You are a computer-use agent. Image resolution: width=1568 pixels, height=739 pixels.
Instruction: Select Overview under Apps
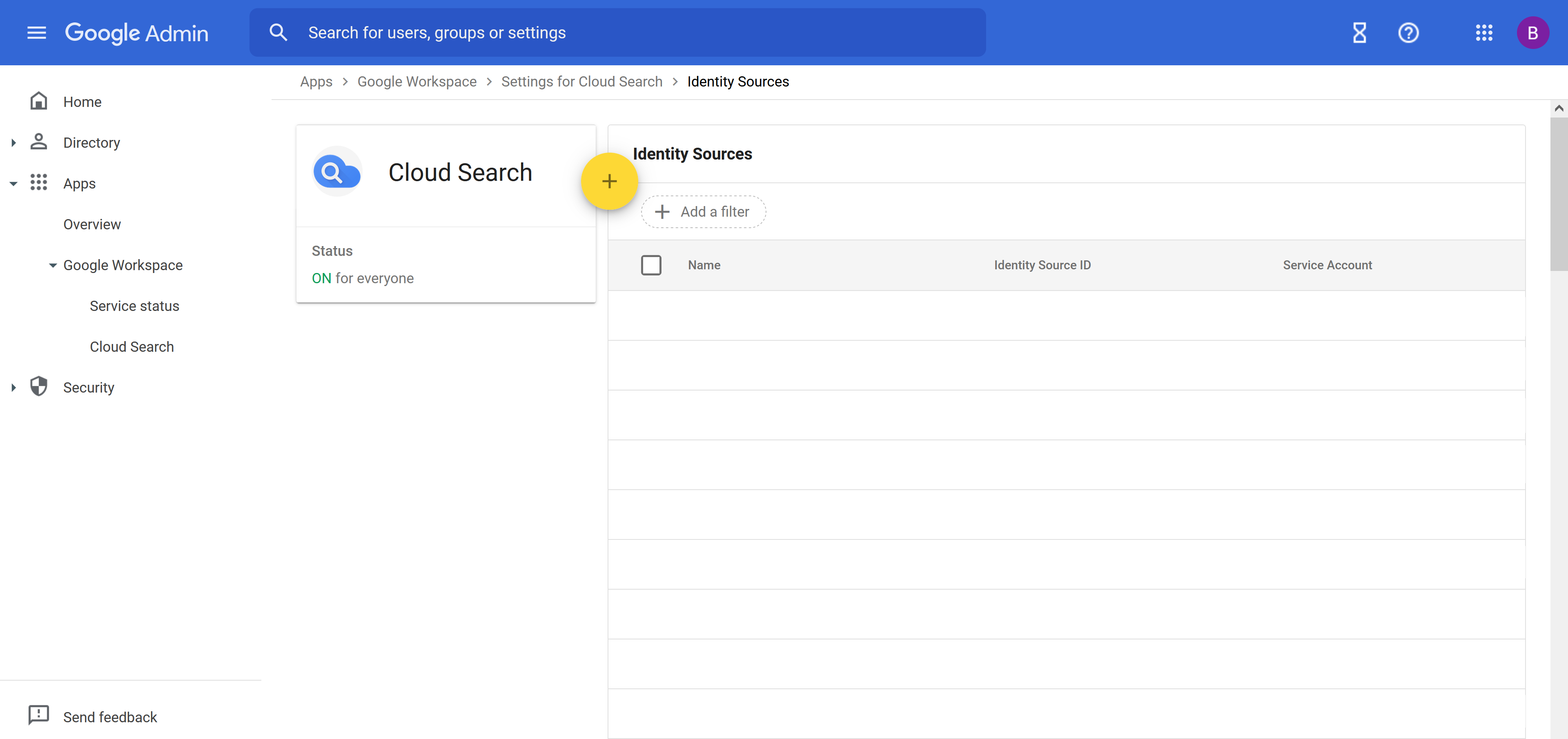pyautogui.click(x=92, y=224)
